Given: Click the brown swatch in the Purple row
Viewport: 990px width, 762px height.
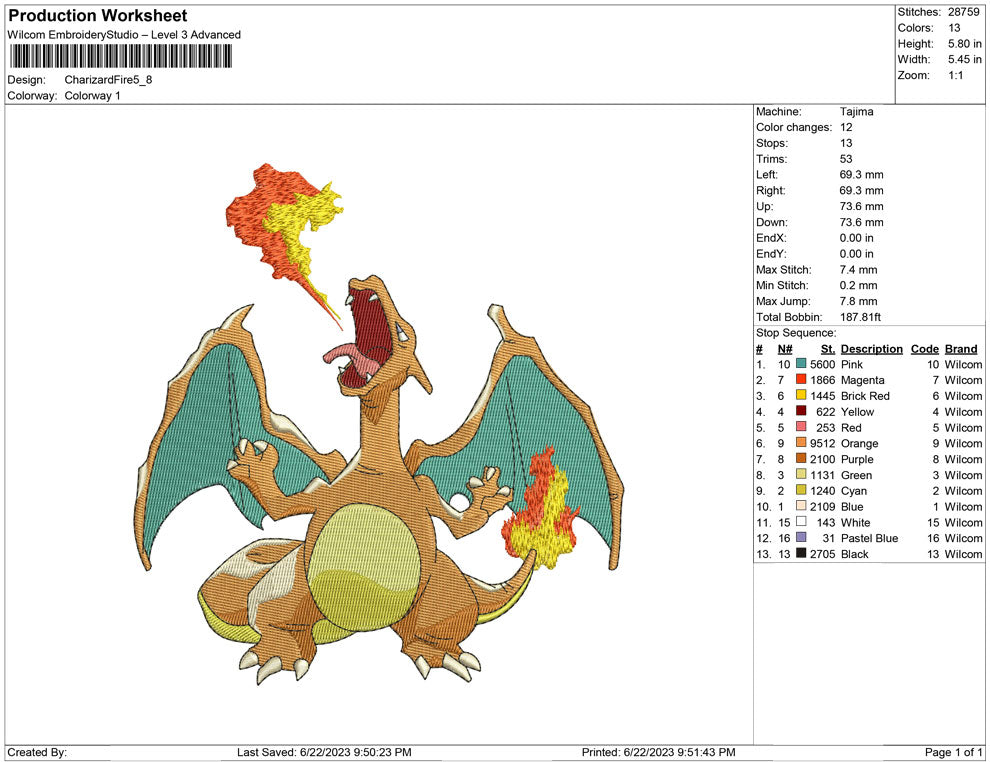Looking at the screenshot, I should coord(801,458).
